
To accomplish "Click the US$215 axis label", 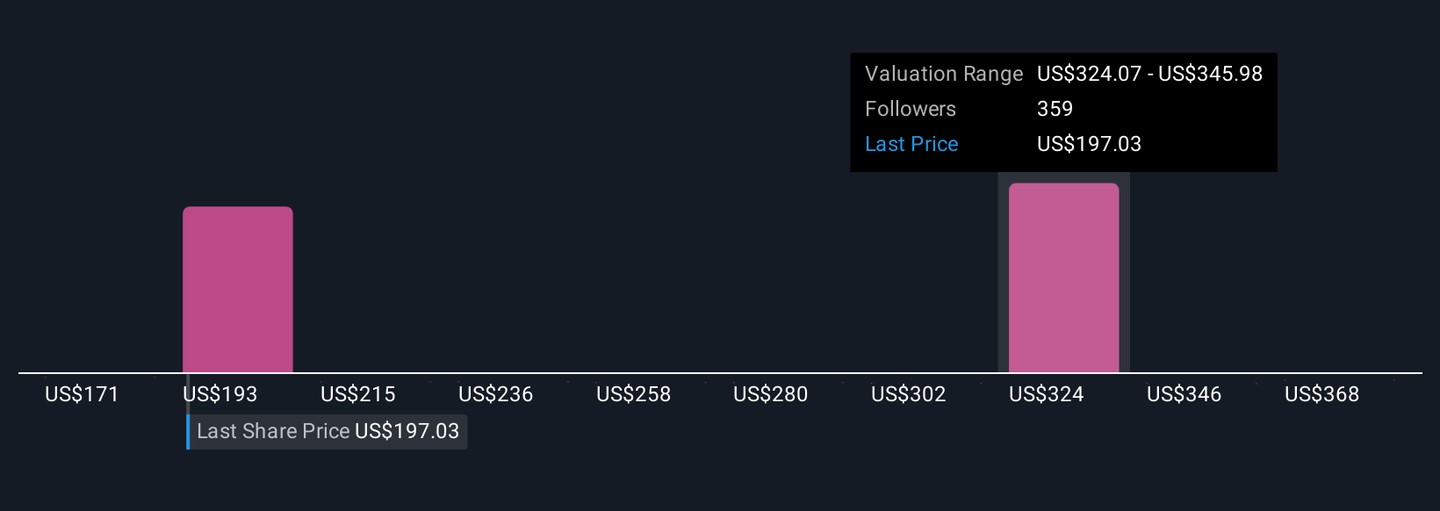I will pos(358,394).
